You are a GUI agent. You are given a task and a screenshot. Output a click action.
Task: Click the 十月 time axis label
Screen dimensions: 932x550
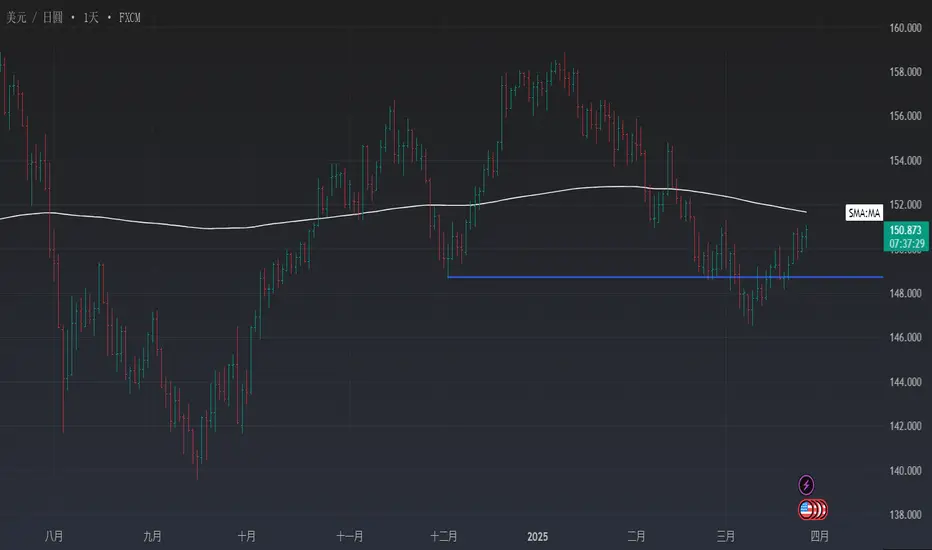[x=247, y=536]
